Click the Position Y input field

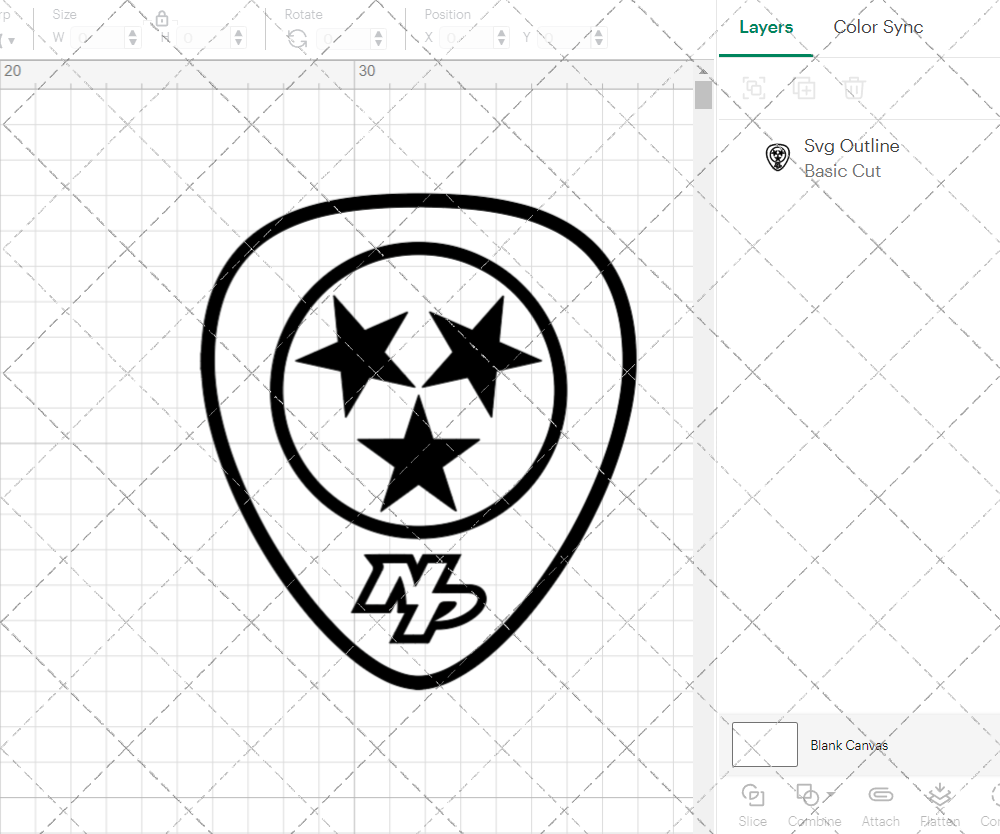point(565,38)
